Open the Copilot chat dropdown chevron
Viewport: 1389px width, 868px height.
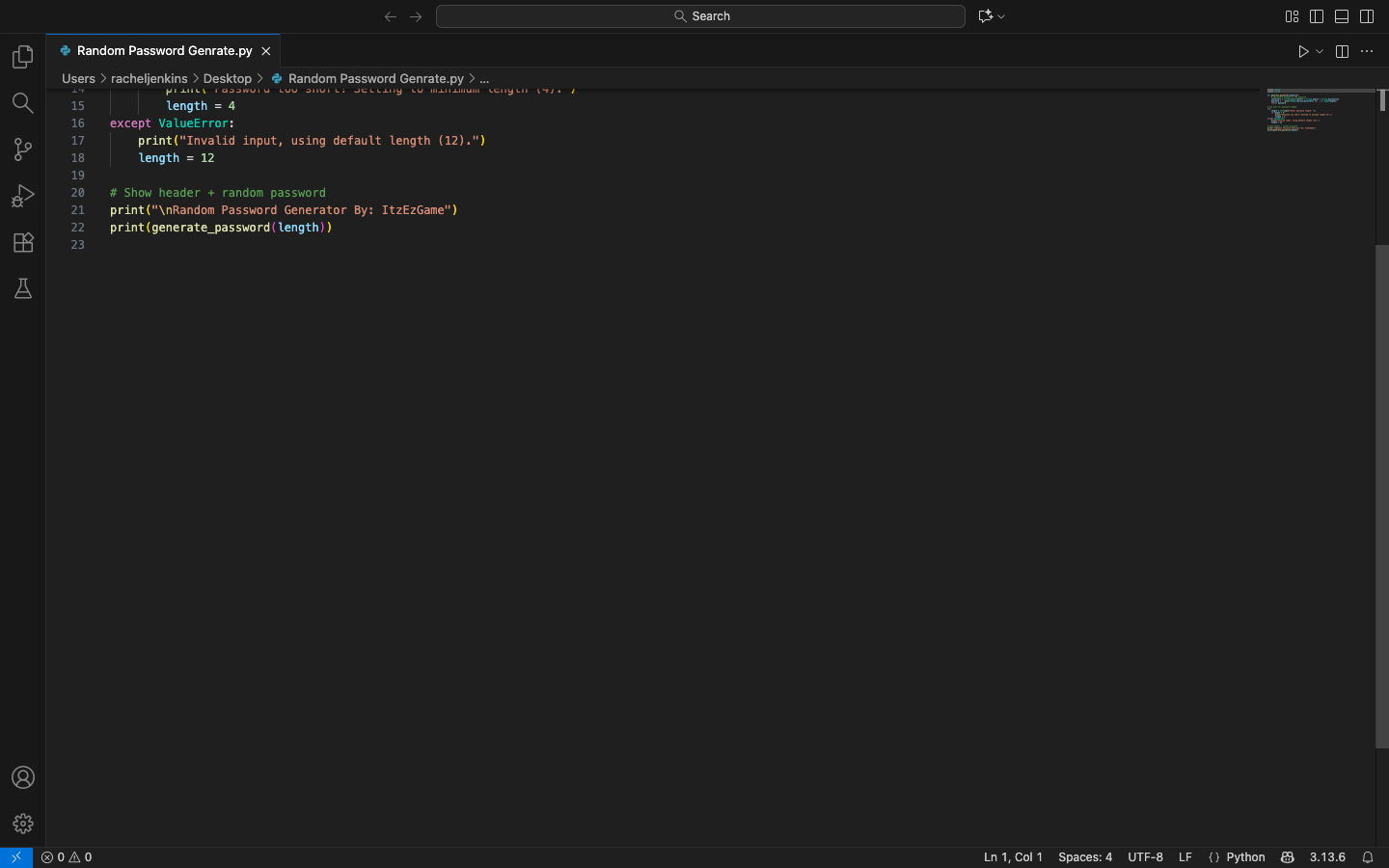[1001, 16]
